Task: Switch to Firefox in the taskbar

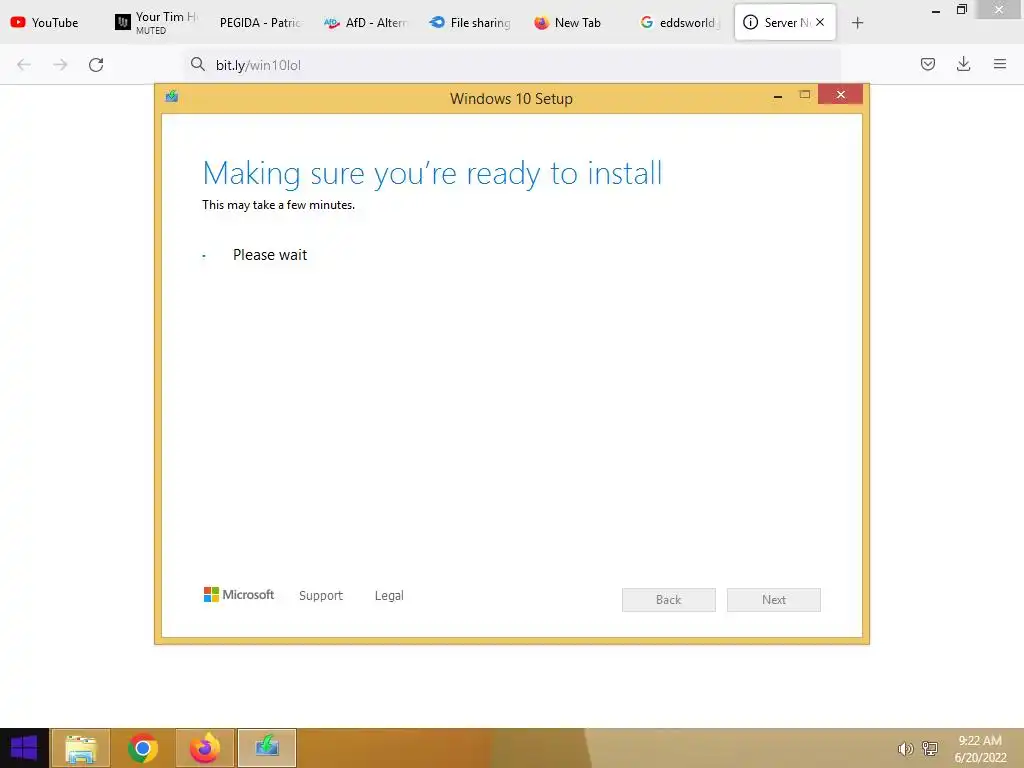Action: pos(204,748)
